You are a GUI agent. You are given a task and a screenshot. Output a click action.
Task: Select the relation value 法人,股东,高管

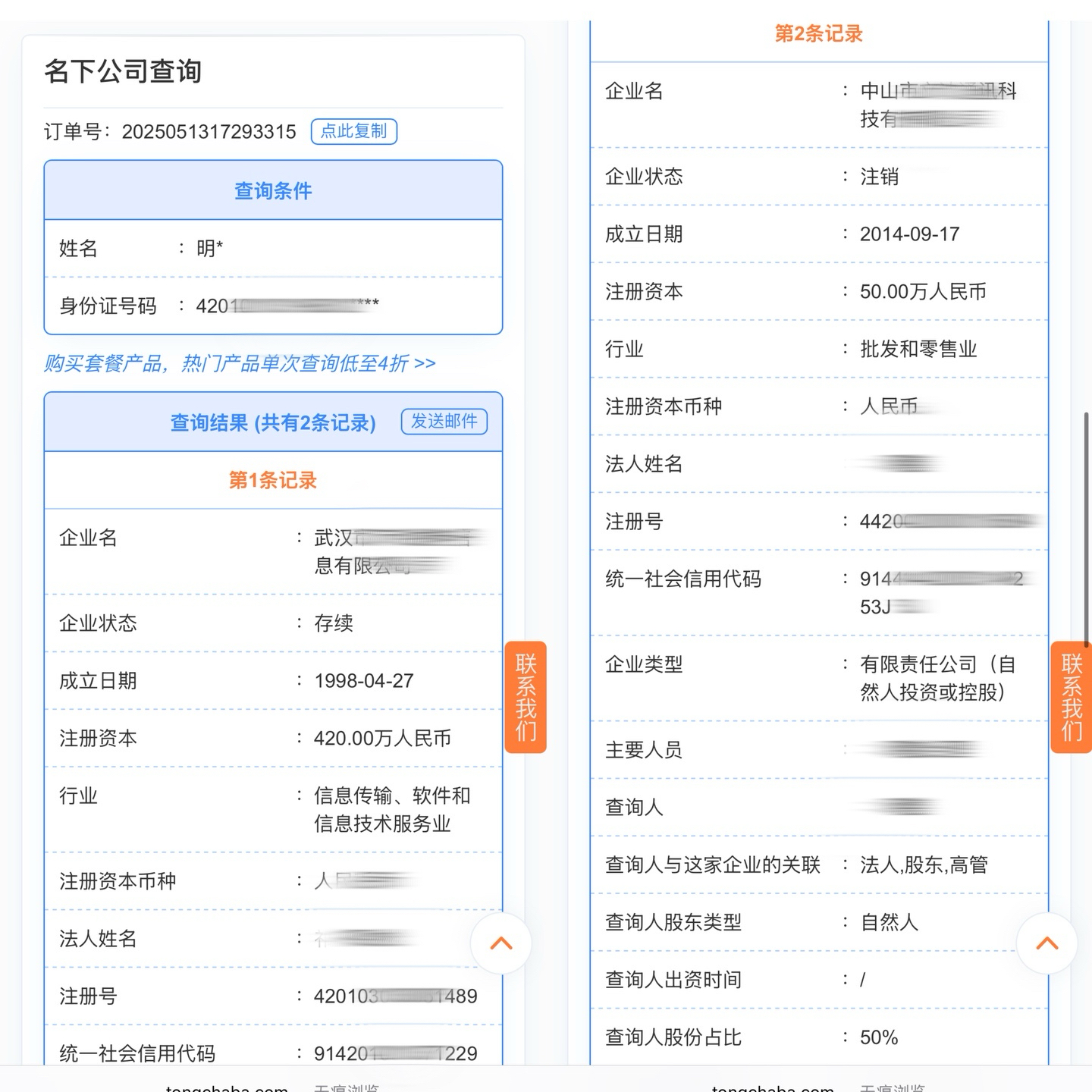pos(924,865)
